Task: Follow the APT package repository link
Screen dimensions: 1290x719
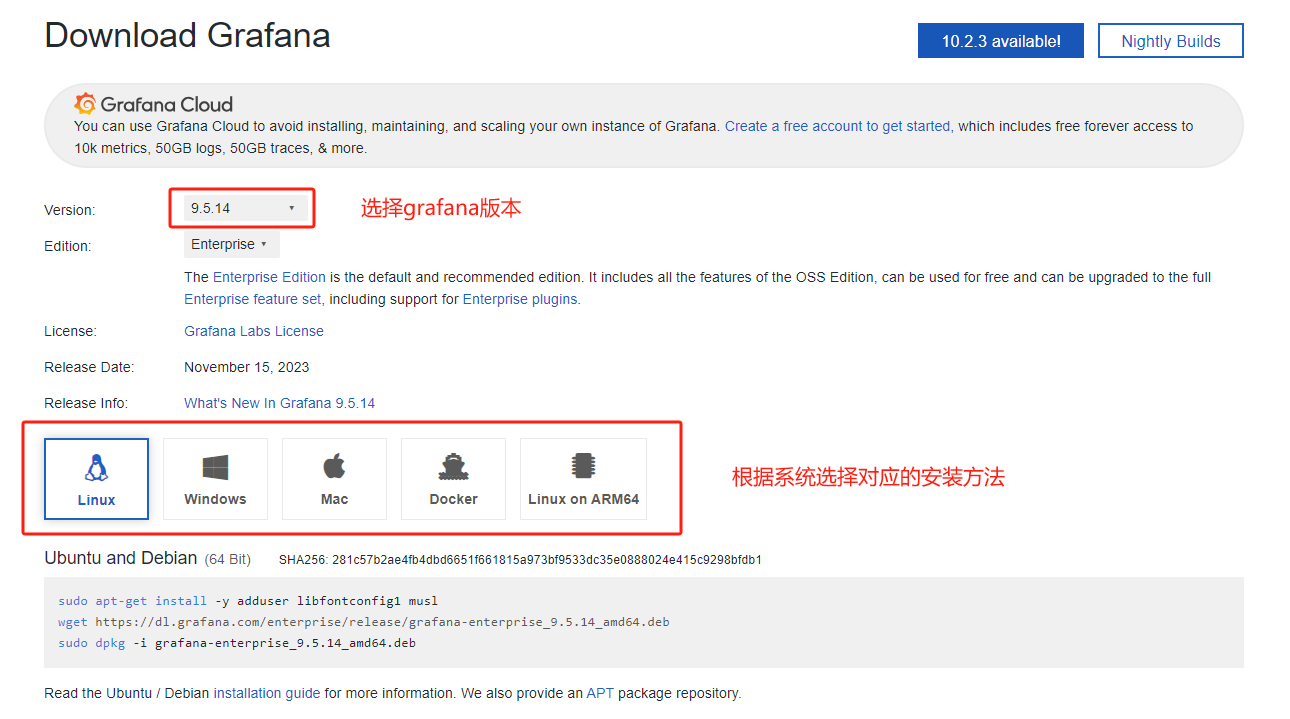Action: (x=600, y=693)
